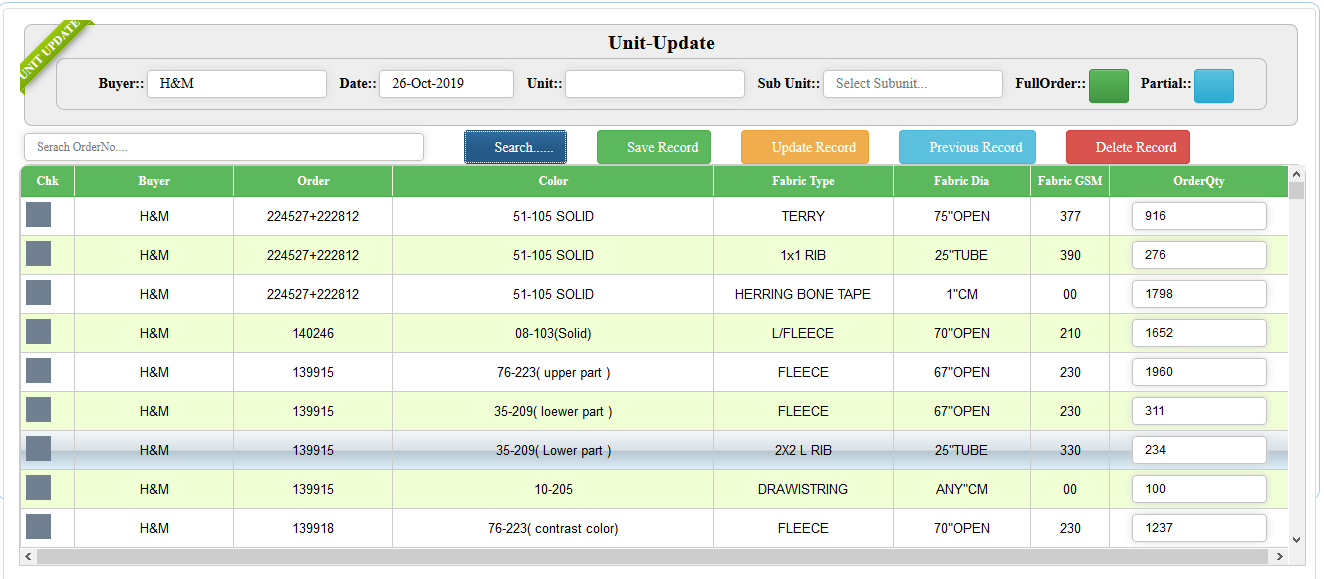Click the 1"CM fabric dia cell
The width and height of the screenshot is (1324, 579).
tap(962, 294)
